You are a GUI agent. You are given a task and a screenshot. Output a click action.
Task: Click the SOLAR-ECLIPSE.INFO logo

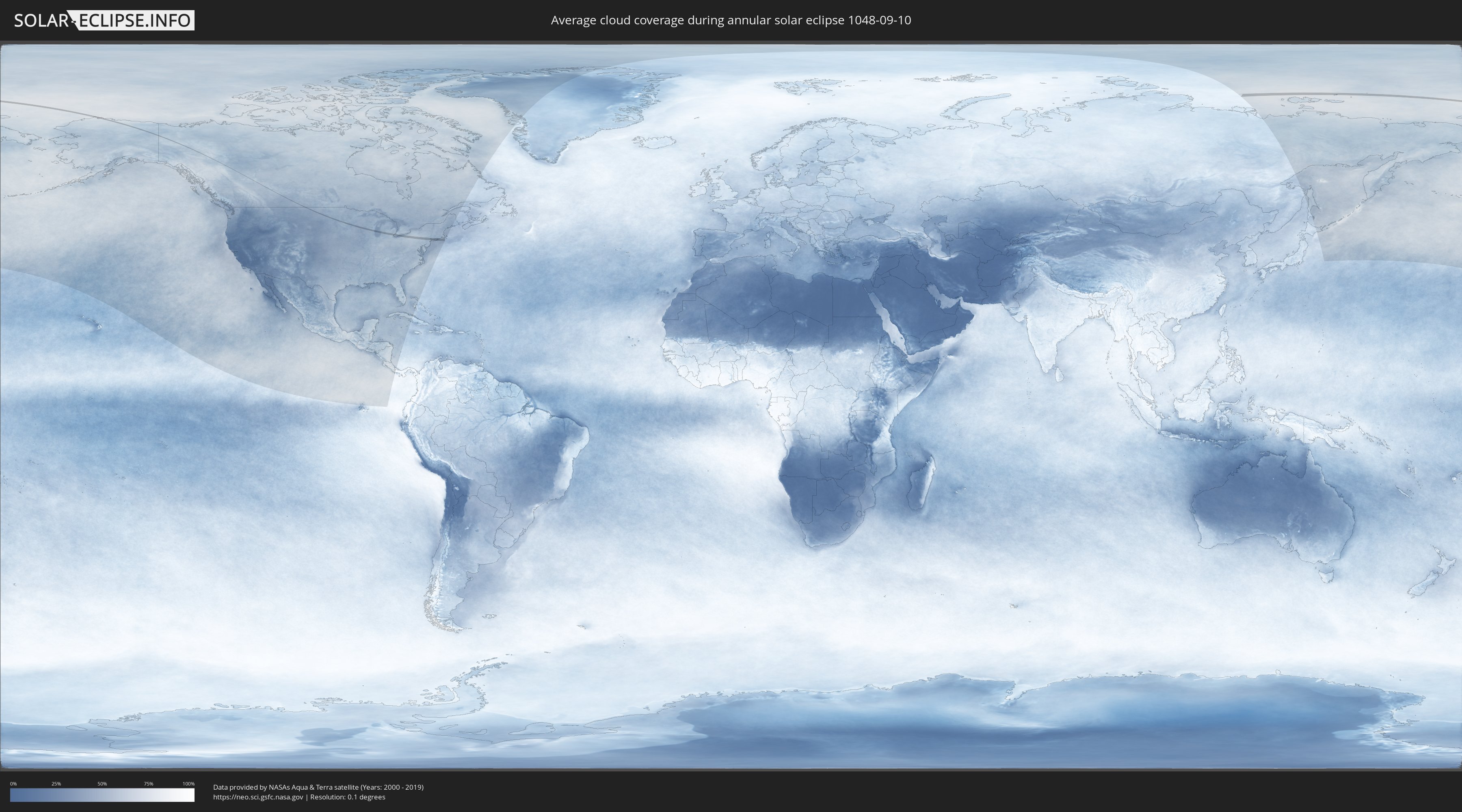104,20
